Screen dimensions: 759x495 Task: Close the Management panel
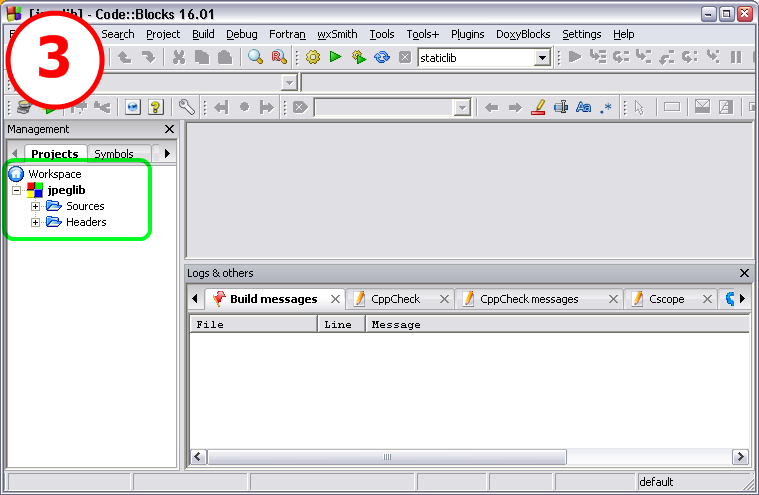click(169, 129)
